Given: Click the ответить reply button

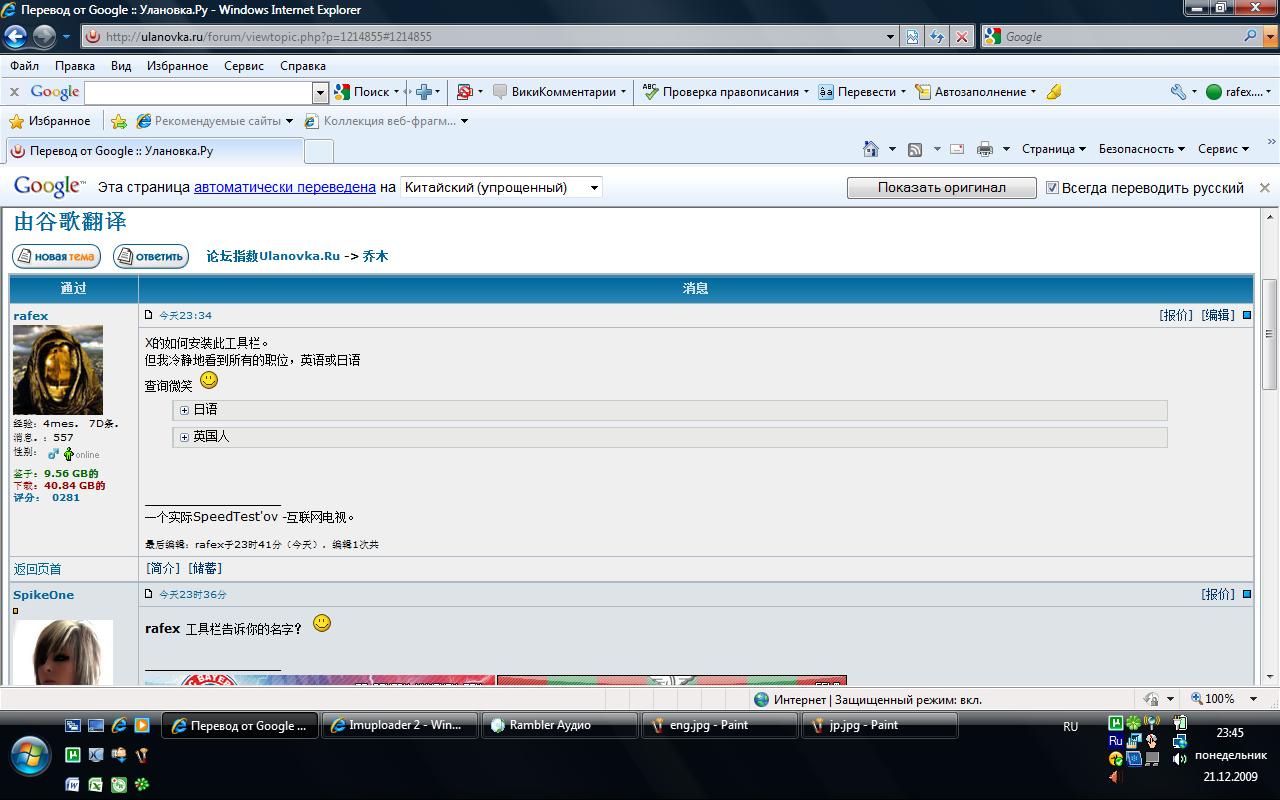Looking at the screenshot, I should pos(151,256).
